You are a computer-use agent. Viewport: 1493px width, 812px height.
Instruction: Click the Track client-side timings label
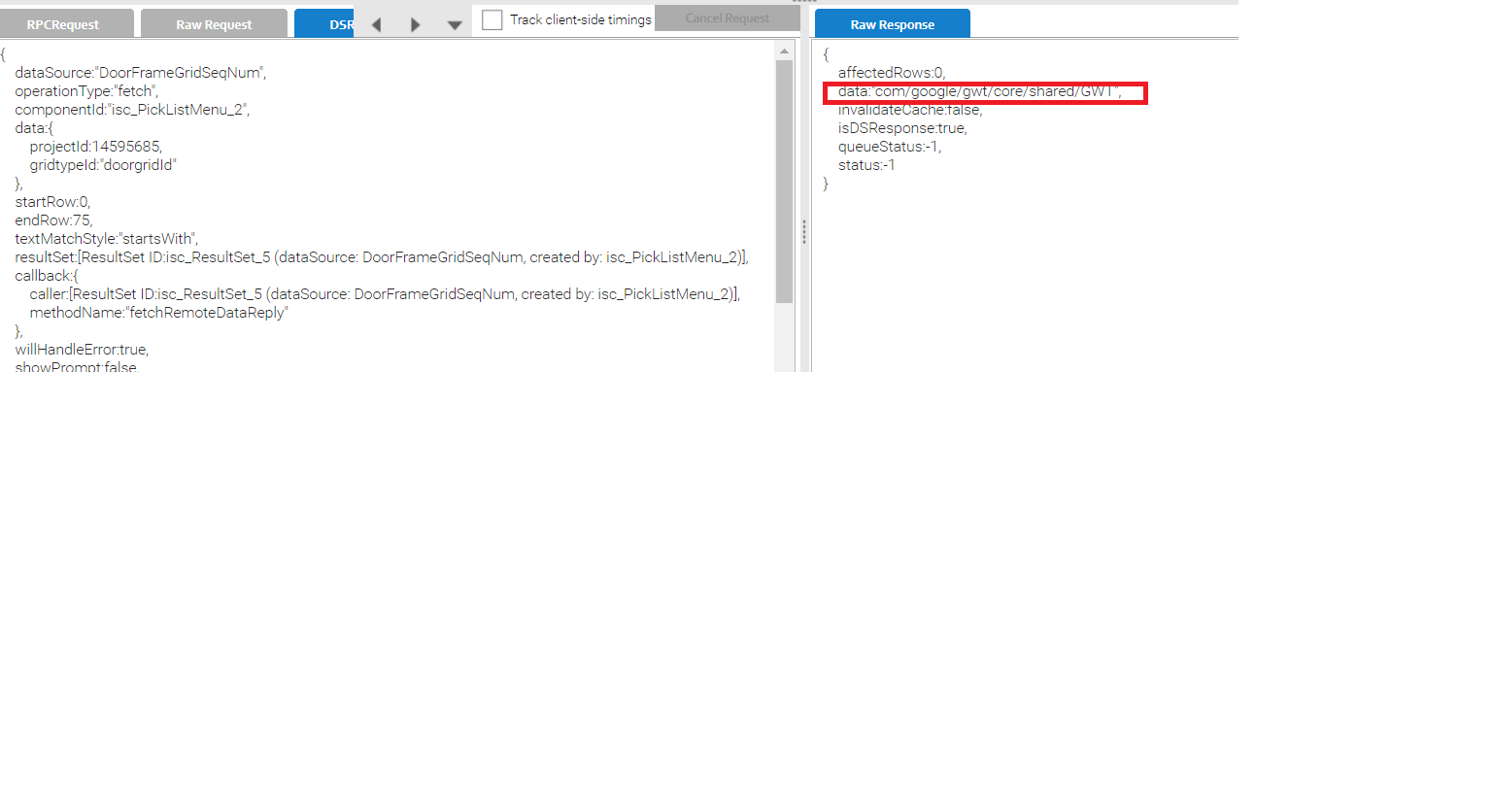(580, 19)
